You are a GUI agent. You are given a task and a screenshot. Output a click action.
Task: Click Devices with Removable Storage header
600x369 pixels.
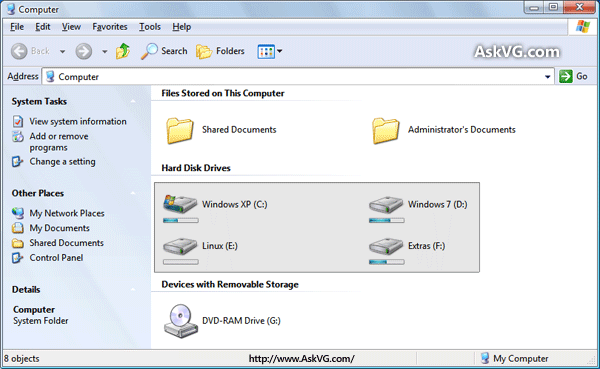[230, 284]
